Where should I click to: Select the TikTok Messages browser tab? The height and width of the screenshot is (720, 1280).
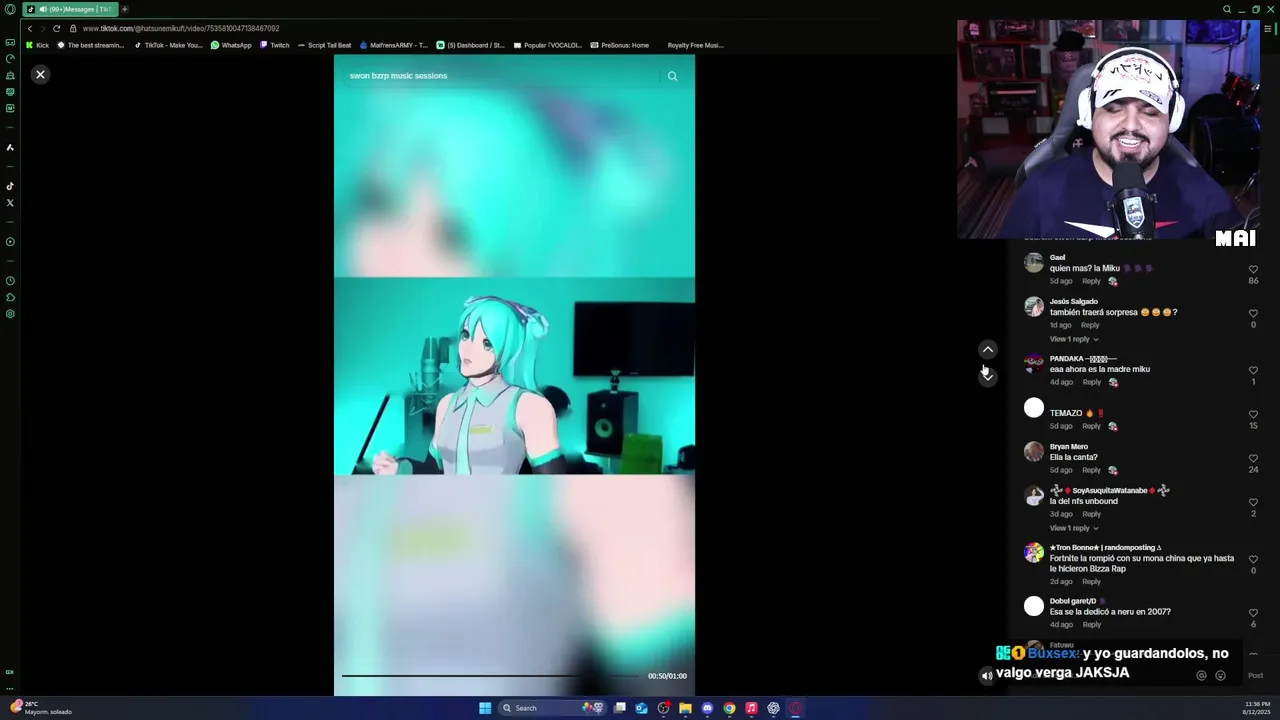pos(70,9)
